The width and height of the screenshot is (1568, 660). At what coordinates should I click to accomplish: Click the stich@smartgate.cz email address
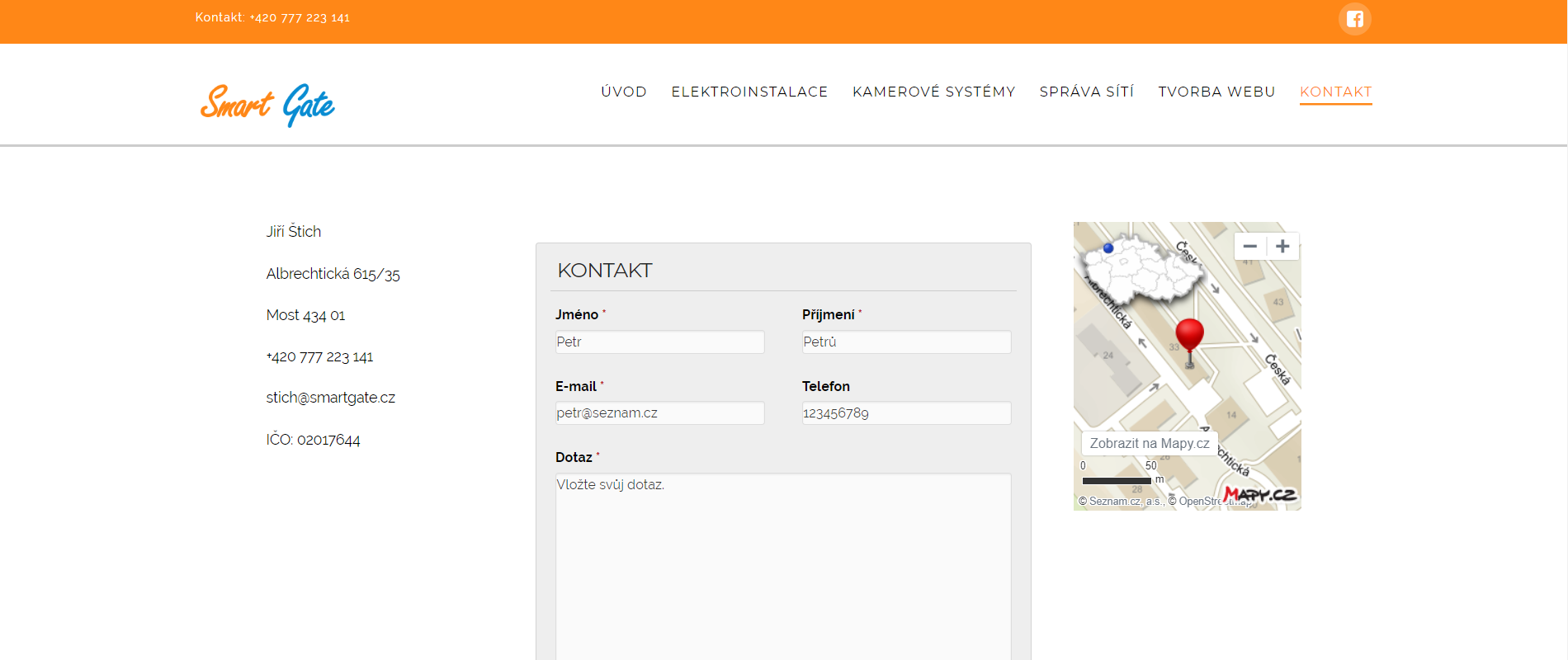(330, 398)
